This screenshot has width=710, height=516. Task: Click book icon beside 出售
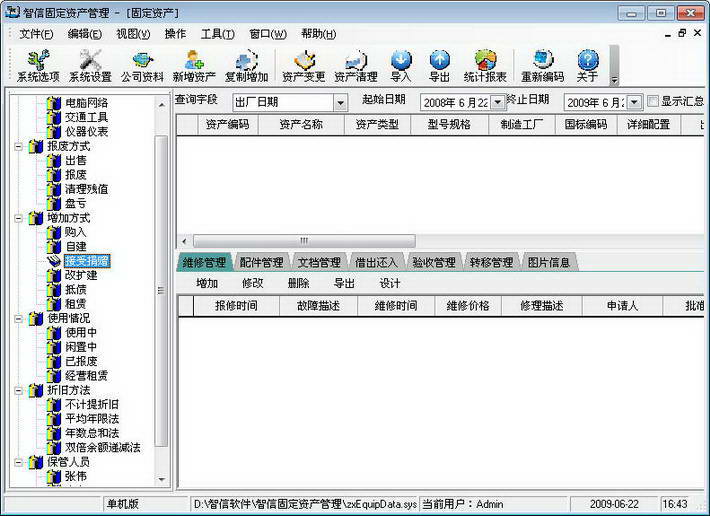tap(53, 161)
